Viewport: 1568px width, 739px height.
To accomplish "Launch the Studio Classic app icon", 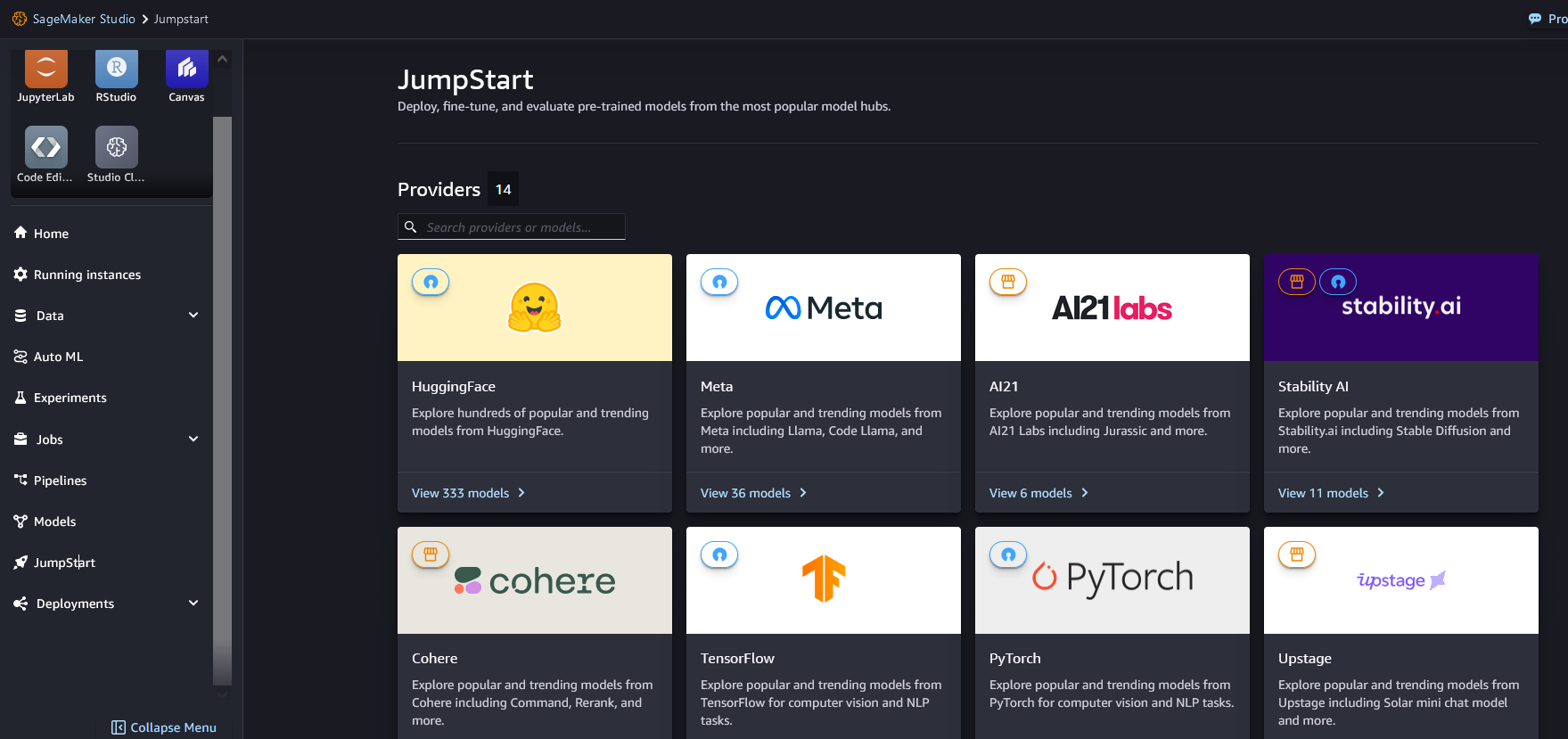I will (x=117, y=147).
